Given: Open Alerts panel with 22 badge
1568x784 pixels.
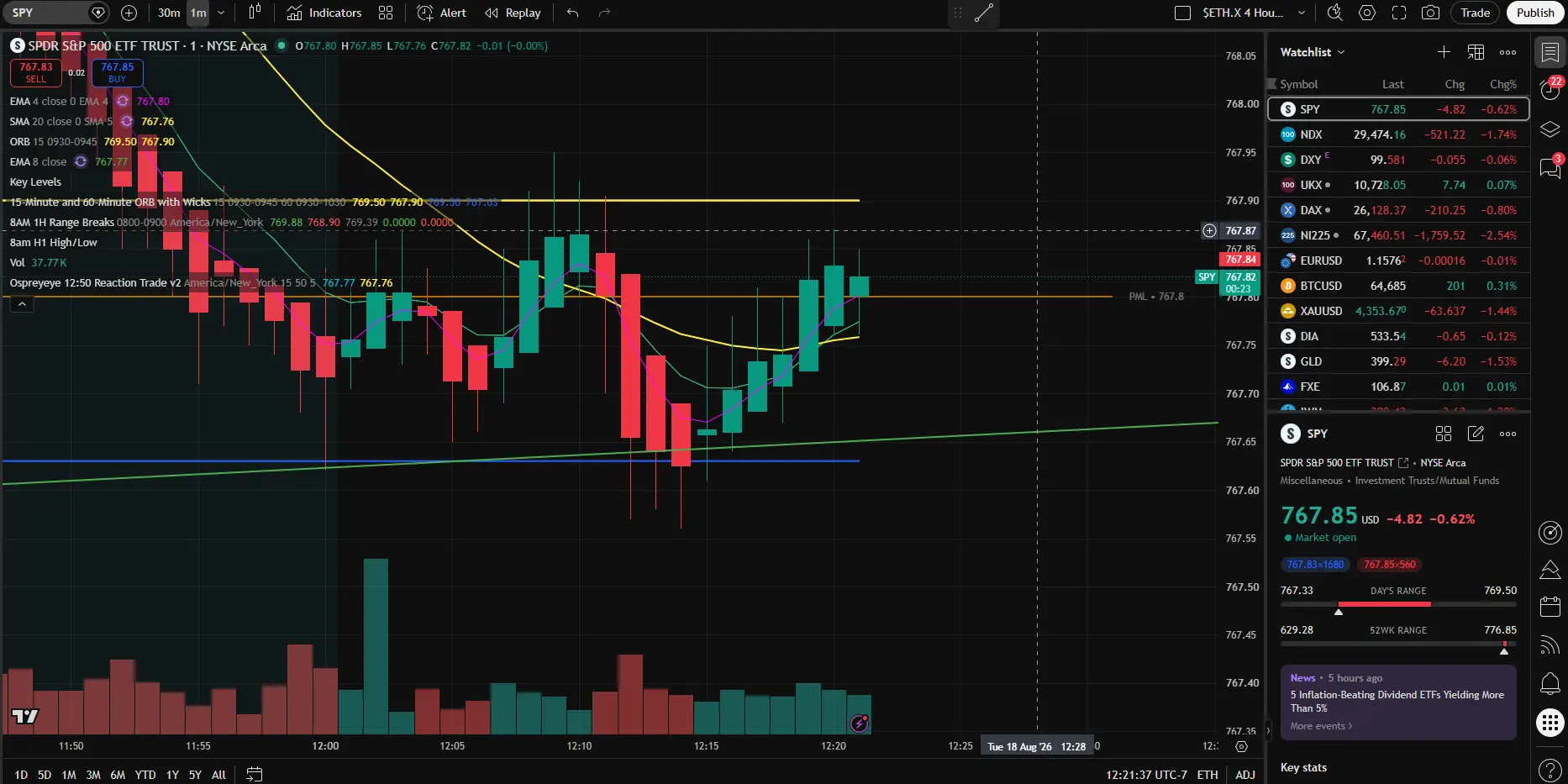Looking at the screenshot, I should pos(1550,88).
